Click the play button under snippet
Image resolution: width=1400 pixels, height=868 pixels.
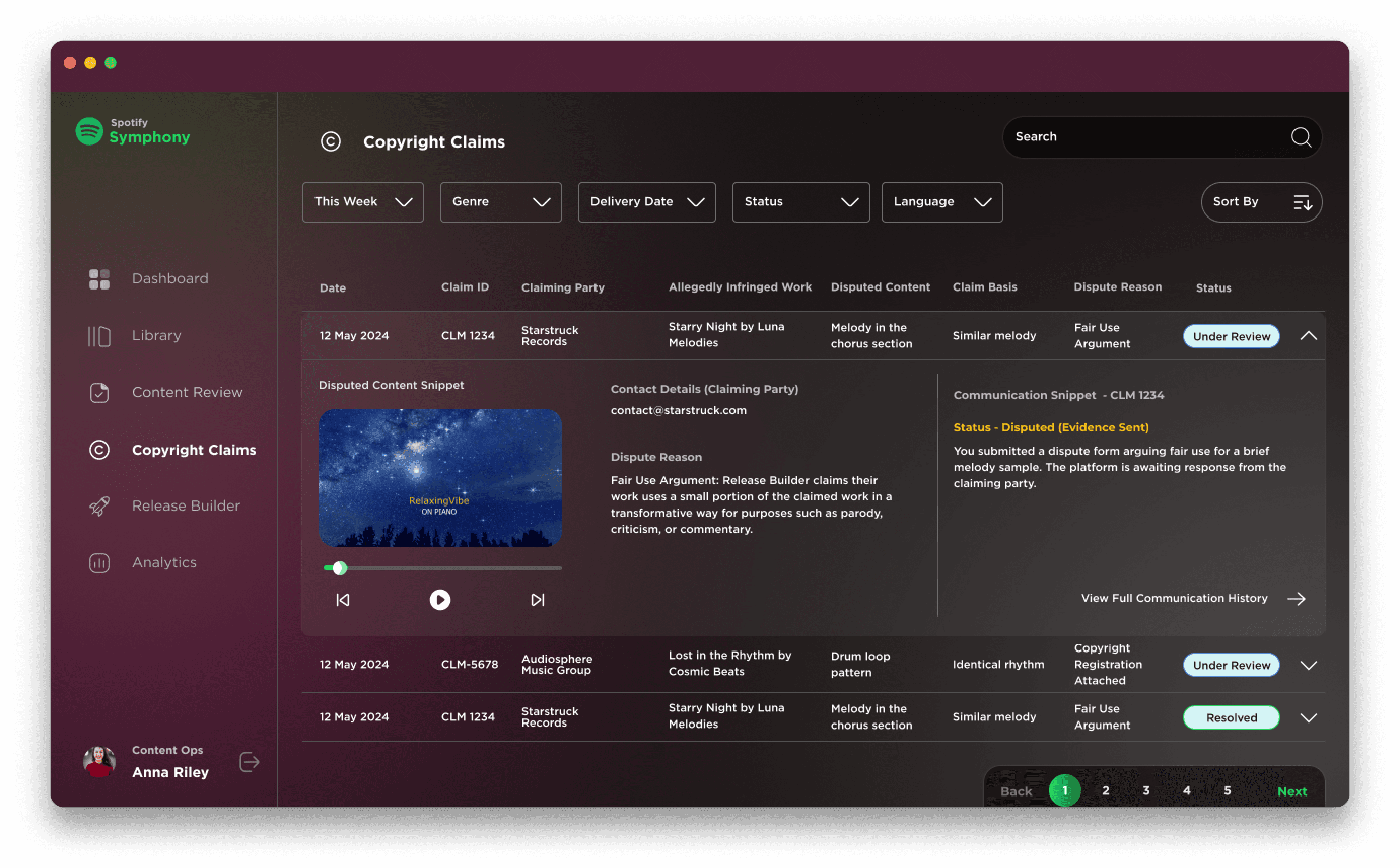[440, 600]
